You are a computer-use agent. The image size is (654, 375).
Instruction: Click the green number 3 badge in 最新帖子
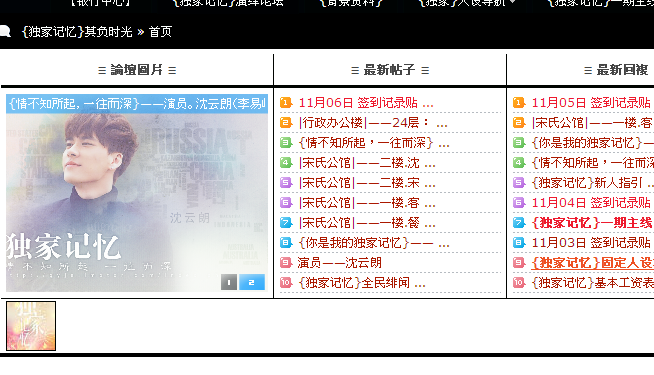286,142
